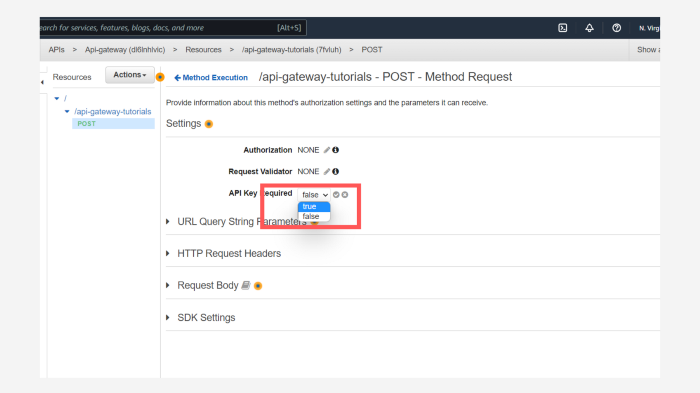Edit Request Validator with pencil icon
Screen dimensions: 700x393
click(327, 171)
